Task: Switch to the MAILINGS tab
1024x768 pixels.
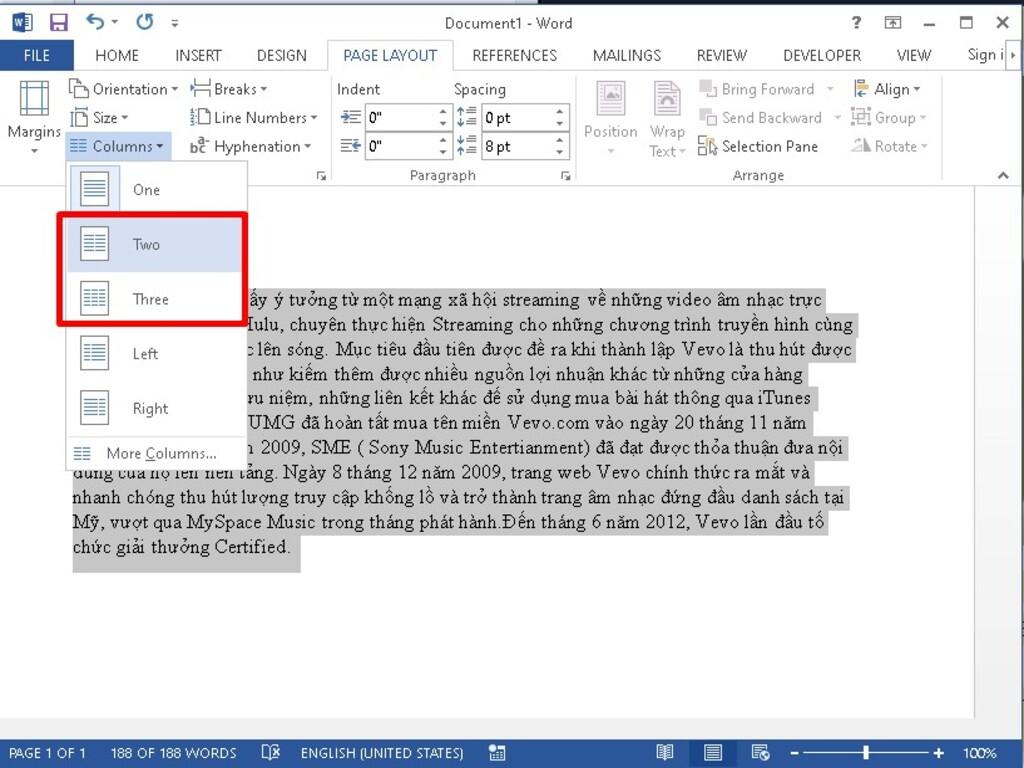Action: (x=626, y=55)
